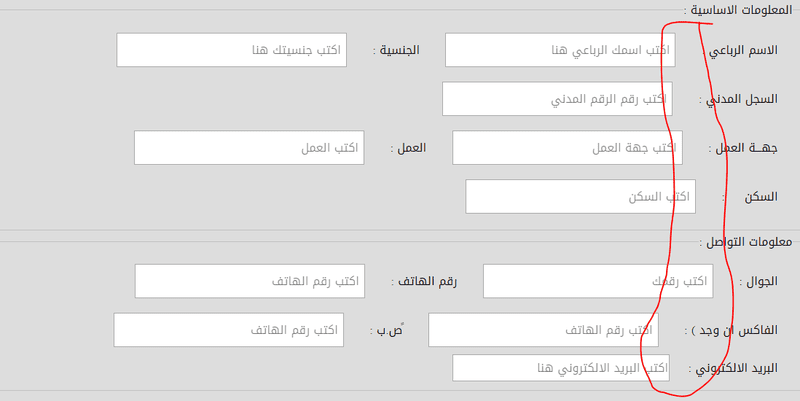Focus the fax (الفاكس) number field
Screen dimensions: 800x401
point(543,330)
